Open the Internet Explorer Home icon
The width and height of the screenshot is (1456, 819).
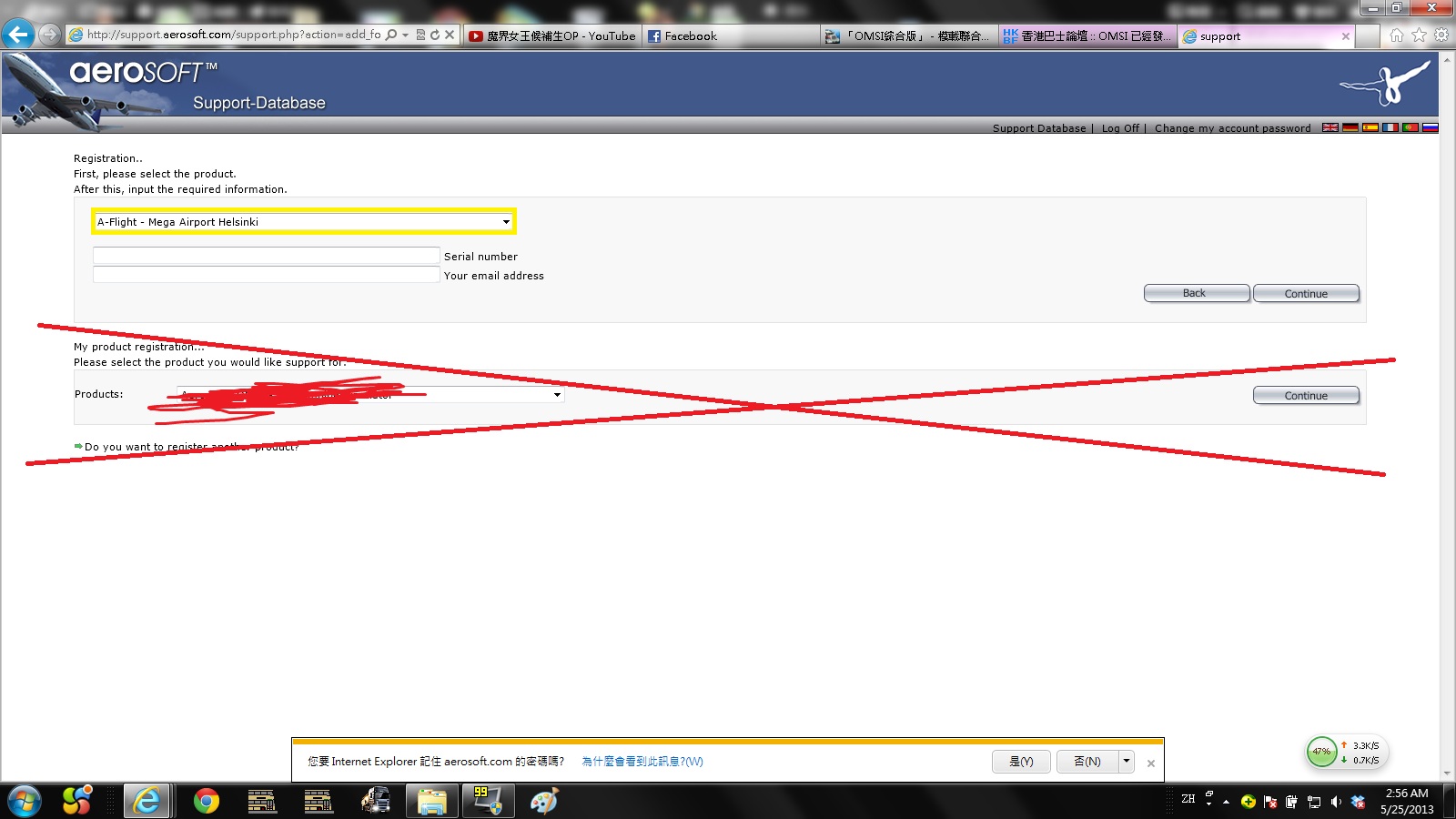pyautogui.click(x=1397, y=35)
